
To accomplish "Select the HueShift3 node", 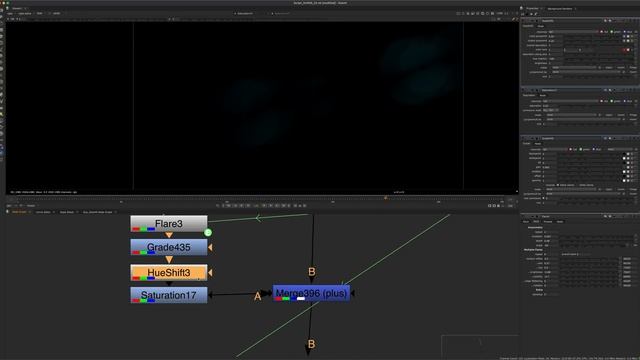I will (x=169, y=272).
